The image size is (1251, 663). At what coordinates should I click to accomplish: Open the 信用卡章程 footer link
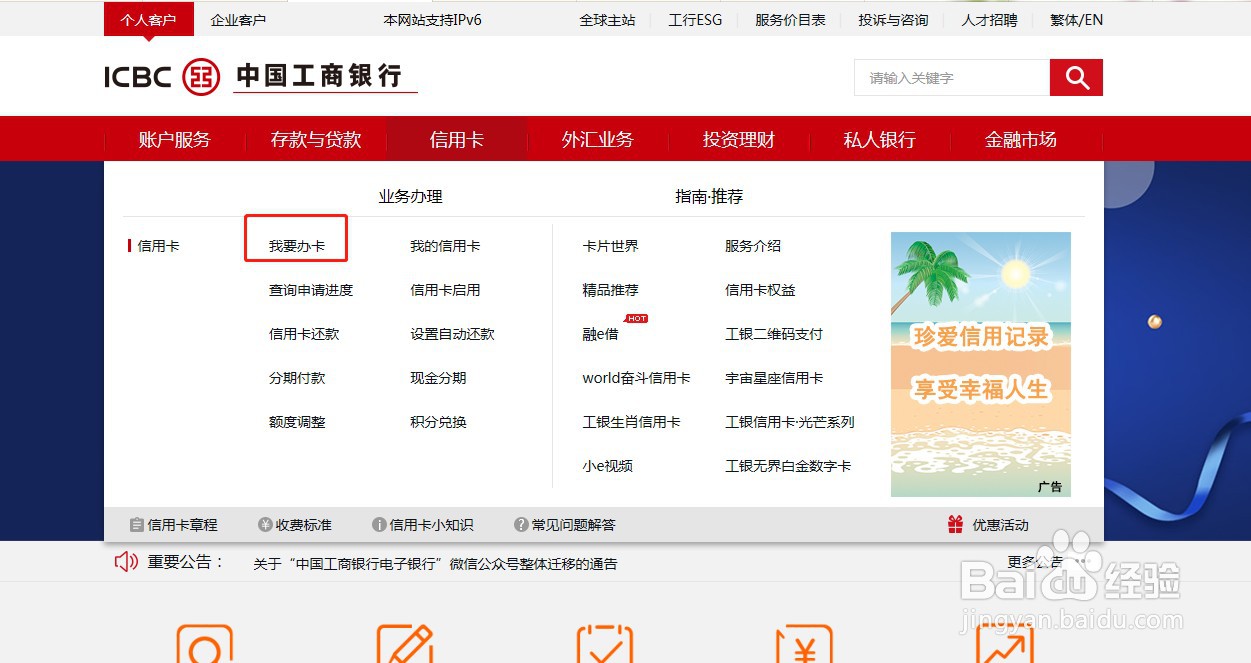[182, 524]
